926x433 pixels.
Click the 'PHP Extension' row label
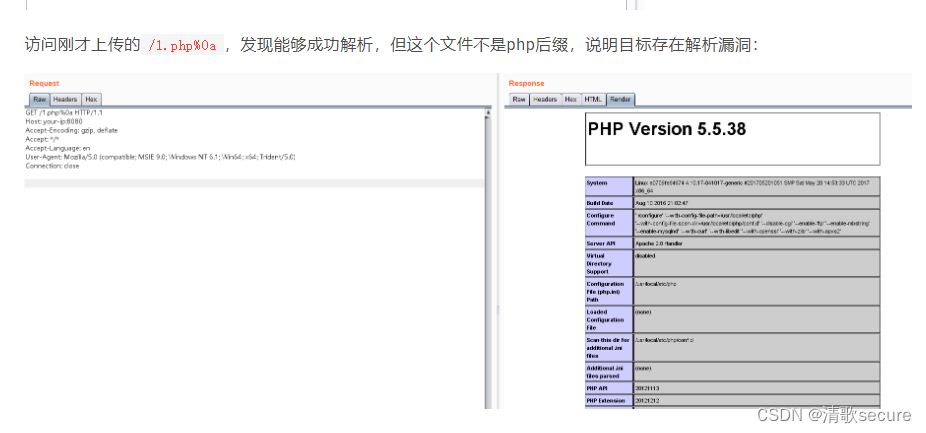click(605, 401)
